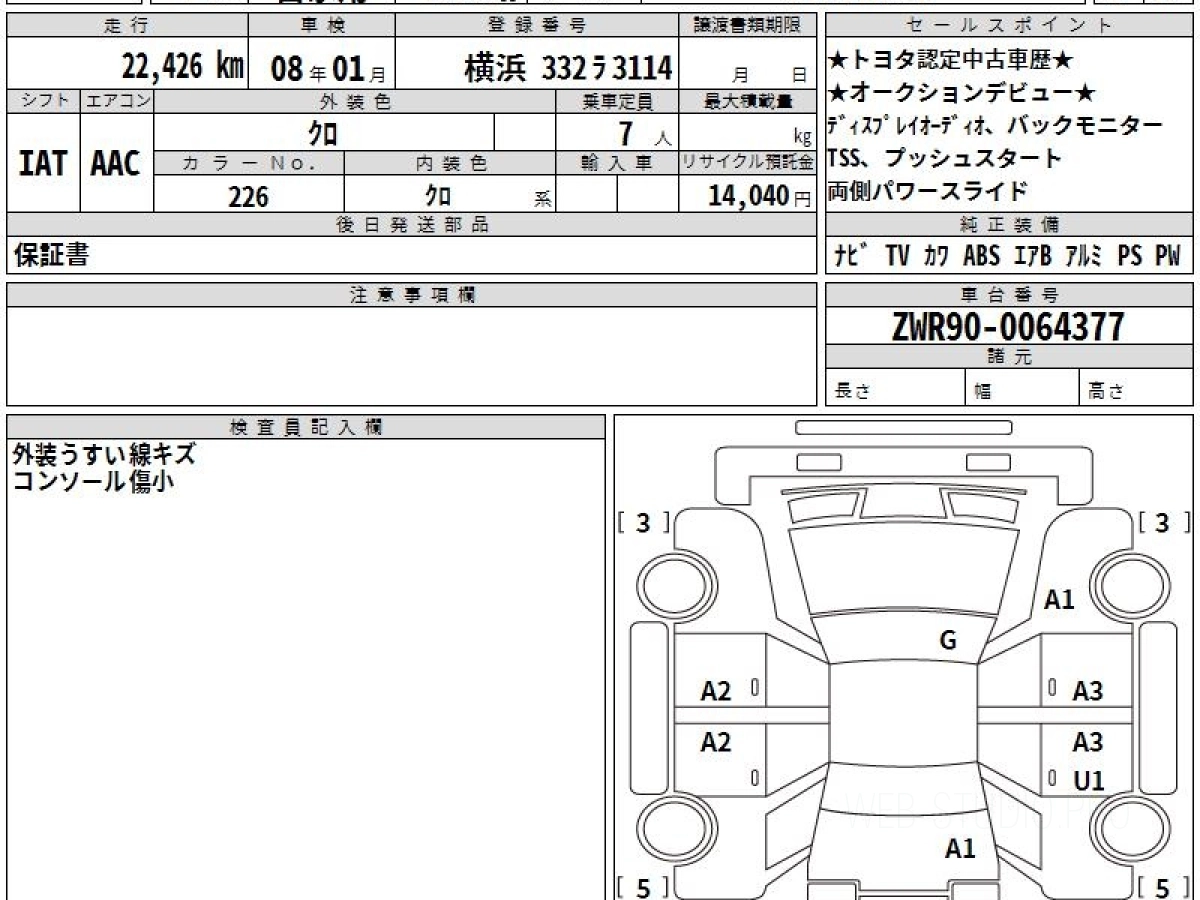Click the TSS、プッシュスタート line
Viewport: 1200px width, 900px height.
[944, 158]
